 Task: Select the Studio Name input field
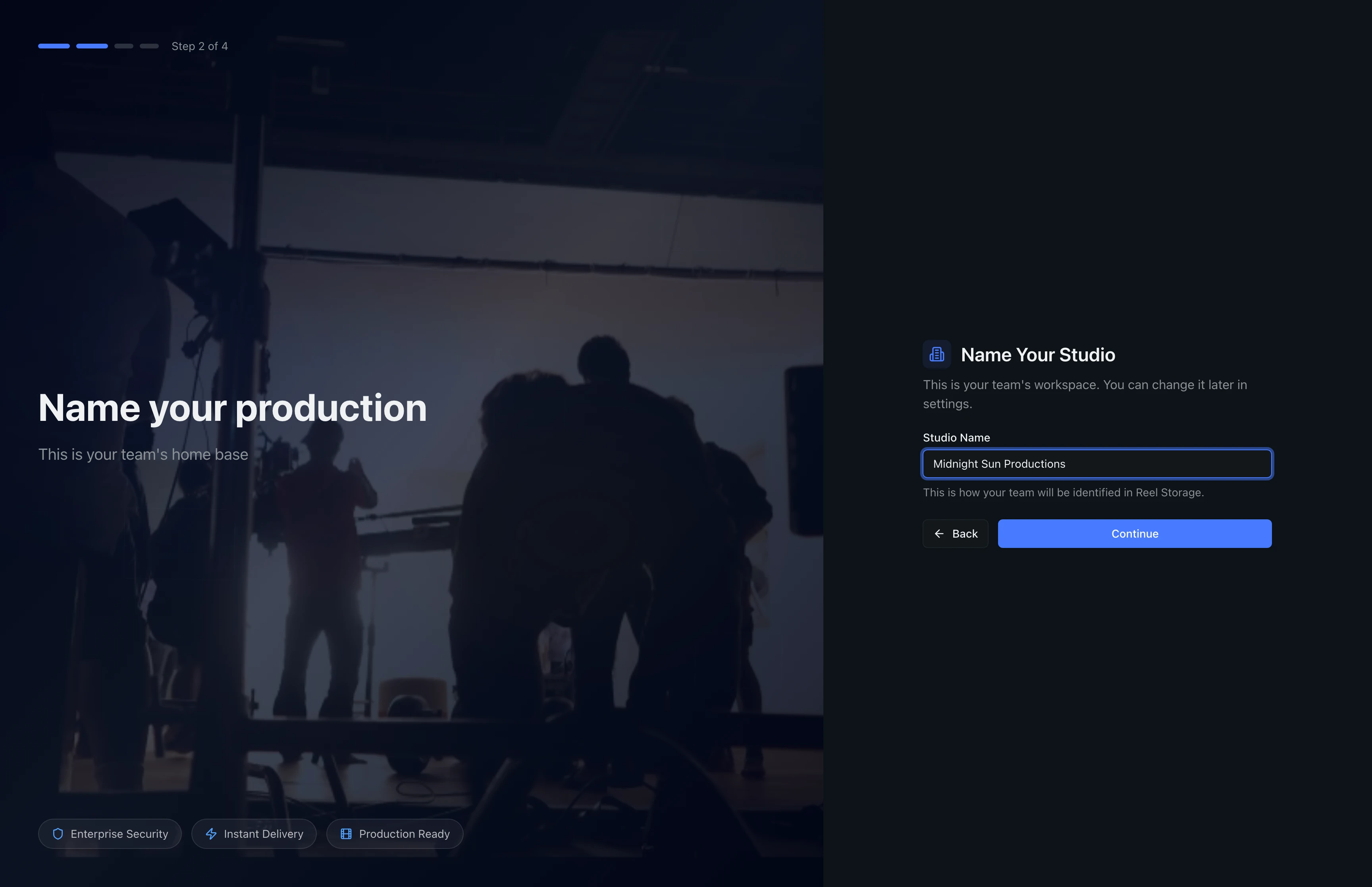1097,464
